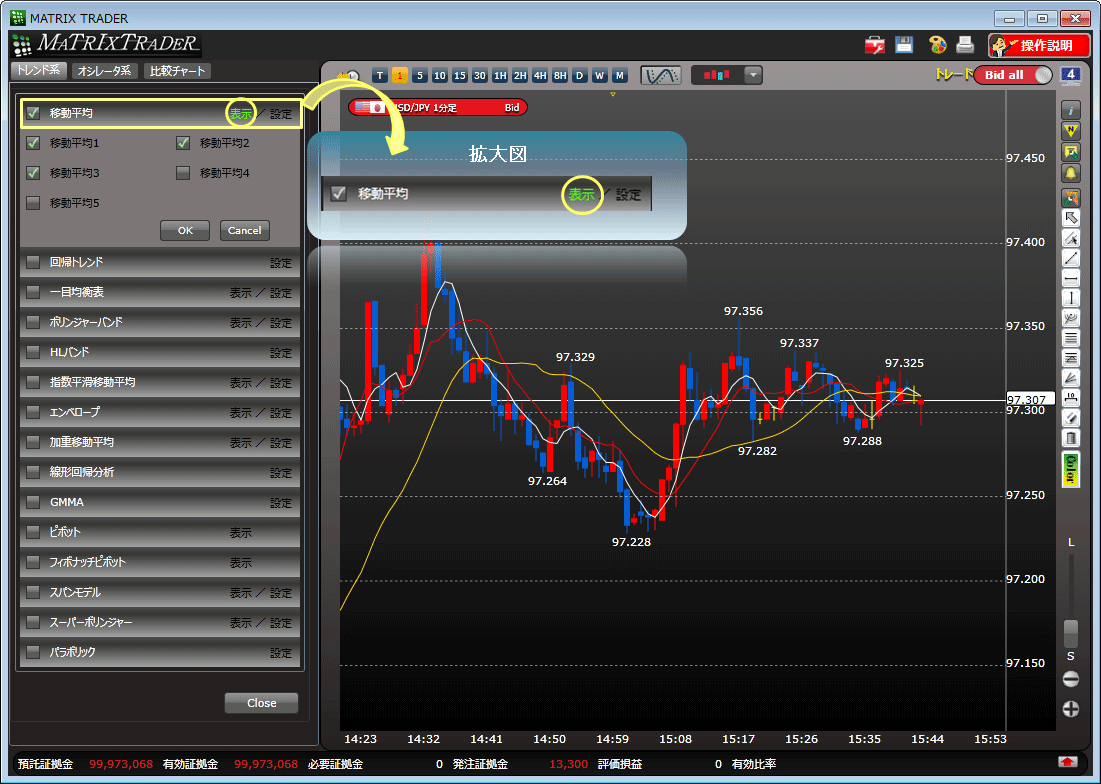Click 設定 for スーパーボリンジャー
This screenshot has height=784, width=1101.
pos(281,623)
